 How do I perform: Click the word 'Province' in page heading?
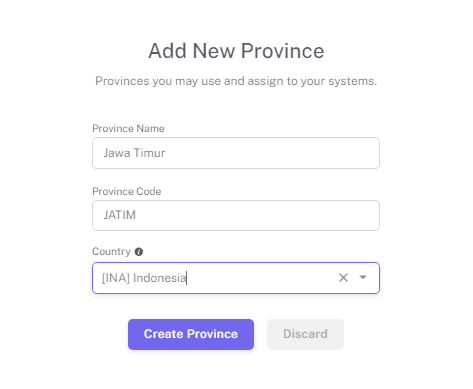point(282,51)
